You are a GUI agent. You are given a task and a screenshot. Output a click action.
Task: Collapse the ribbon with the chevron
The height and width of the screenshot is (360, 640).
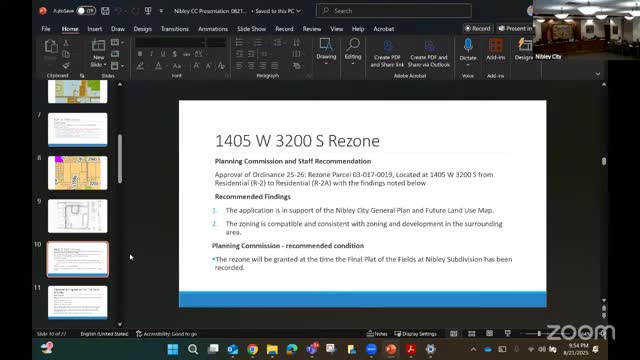point(598,74)
